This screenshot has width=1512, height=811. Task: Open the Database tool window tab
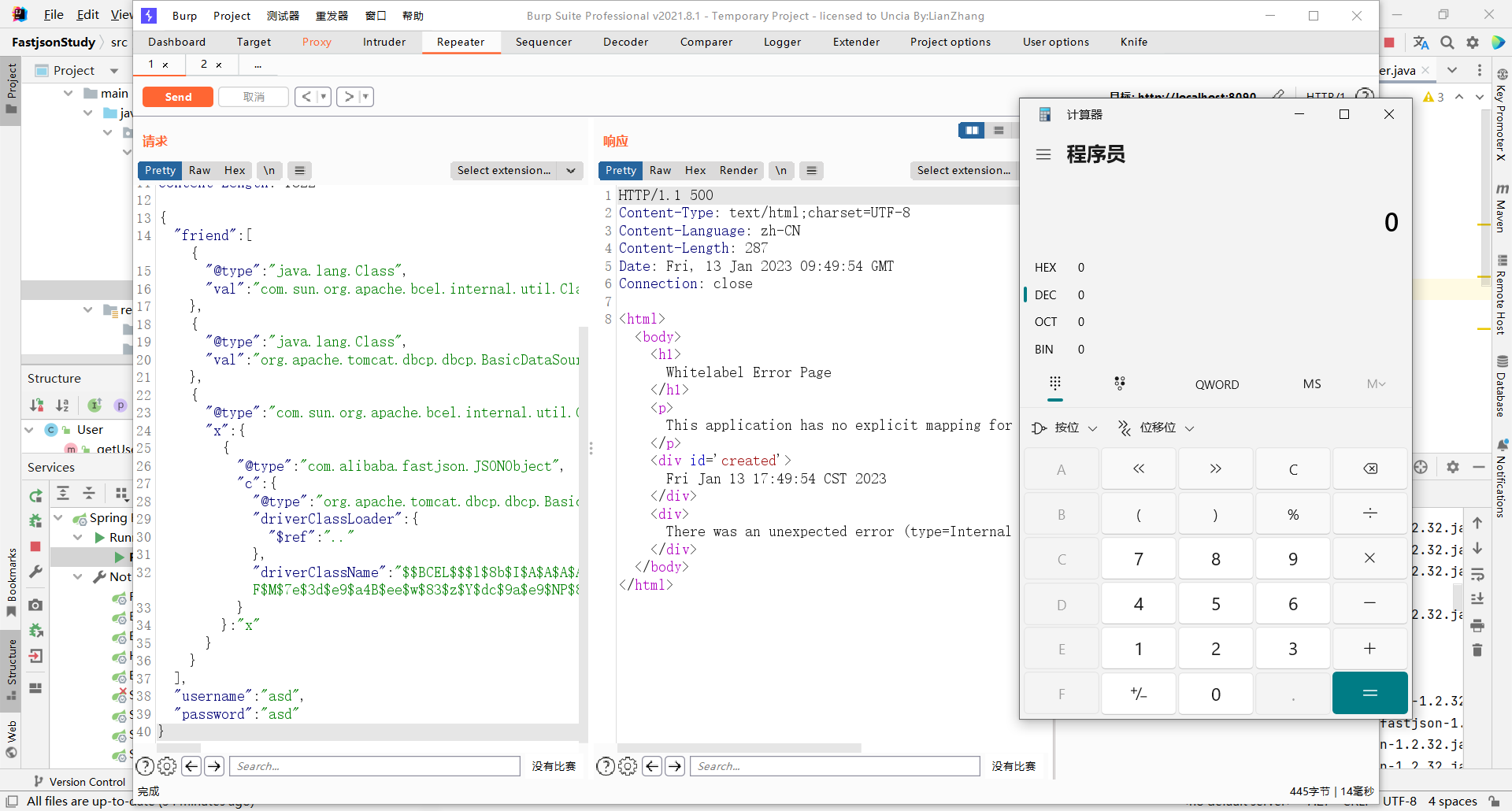click(x=1502, y=386)
